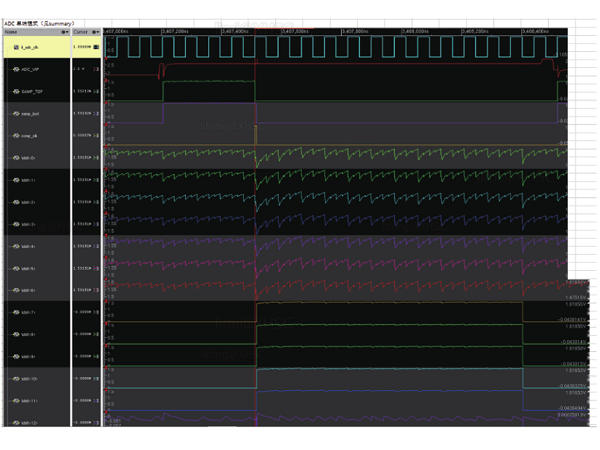Viewport: 600px width, 450px height.
Task: Select the highlighted clock signal row at top
Action: [36, 47]
